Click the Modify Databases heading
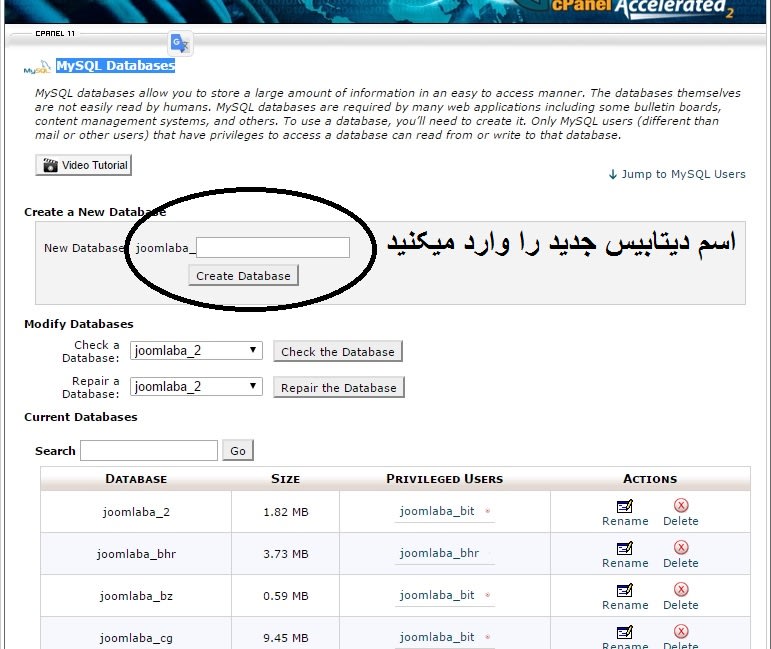771x649 pixels. [79, 324]
